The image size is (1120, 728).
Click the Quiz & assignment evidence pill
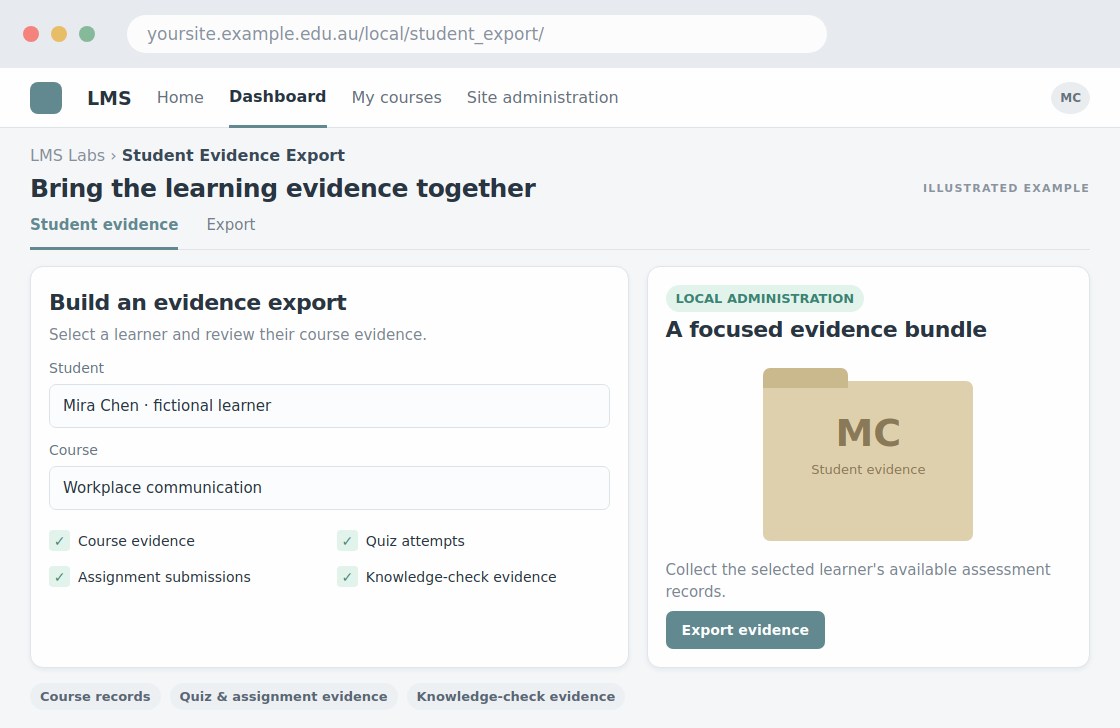284,697
